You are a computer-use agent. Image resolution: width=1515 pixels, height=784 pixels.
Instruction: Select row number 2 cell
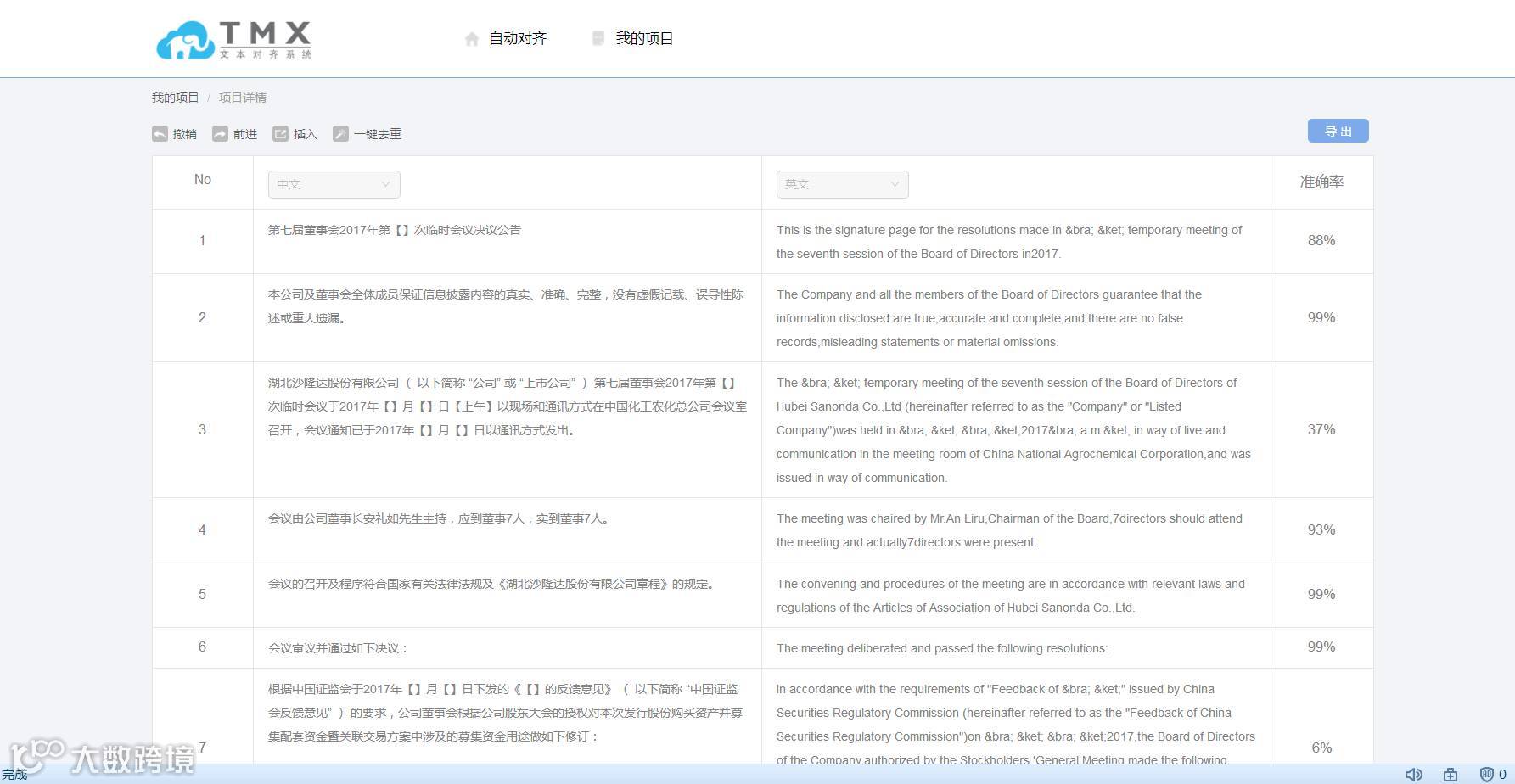point(202,317)
